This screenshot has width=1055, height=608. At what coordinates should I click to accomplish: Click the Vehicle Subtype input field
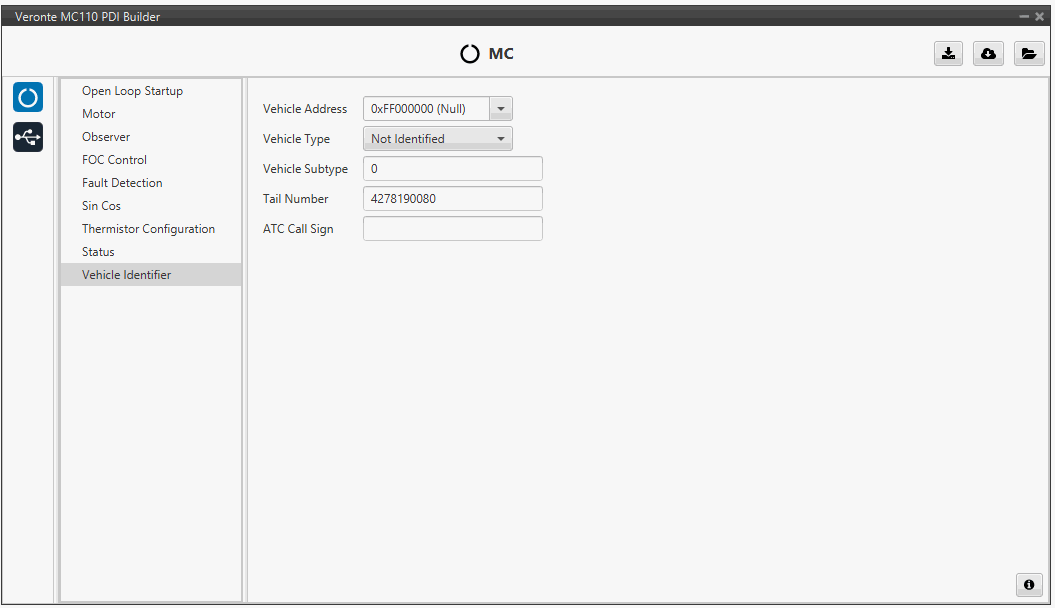[x=452, y=169]
